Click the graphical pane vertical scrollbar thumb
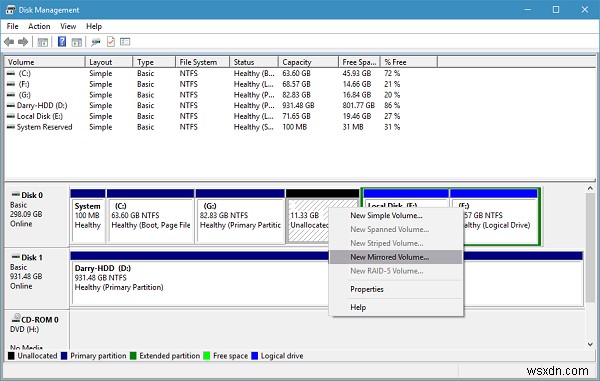Screen dimensions: 600x381 pyautogui.click(x=590, y=248)
